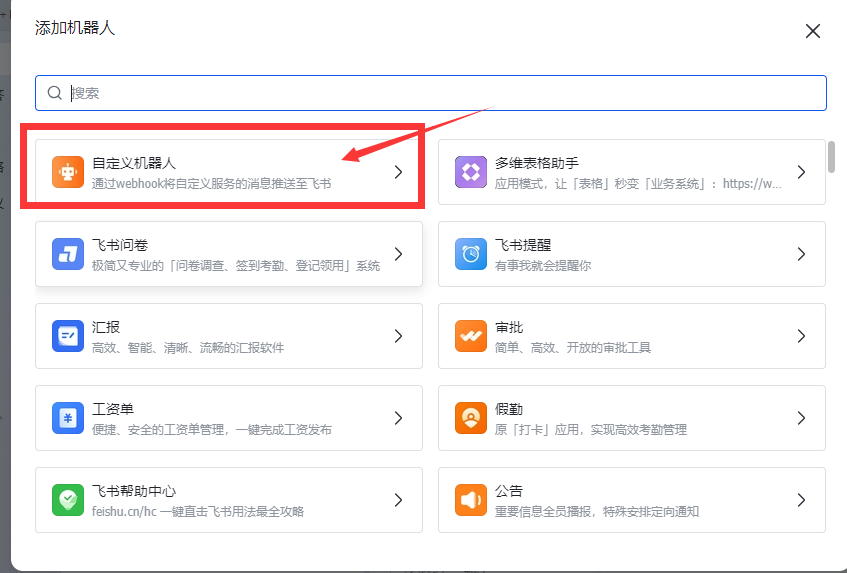Image resolution: width=847 pixels, height=573 pixels.
Task: Click description 应用模式，让「表格」秒变「业务系统」
Action: coord(638,184)
